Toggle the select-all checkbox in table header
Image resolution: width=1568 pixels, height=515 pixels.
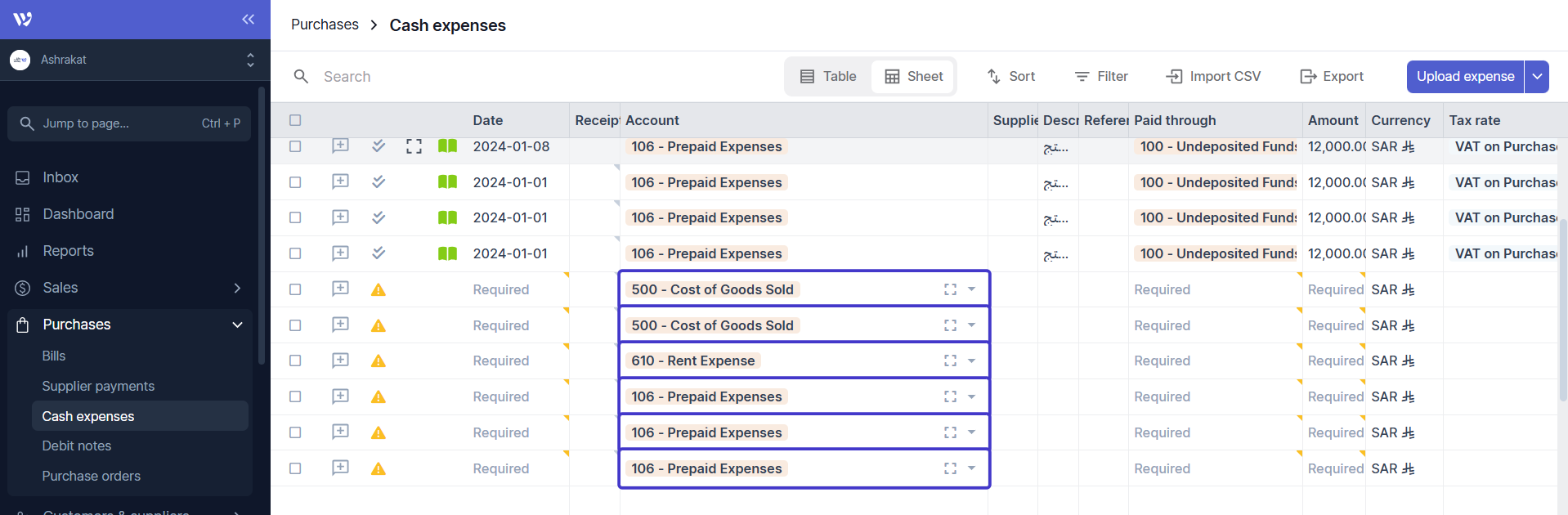[295, 120]
